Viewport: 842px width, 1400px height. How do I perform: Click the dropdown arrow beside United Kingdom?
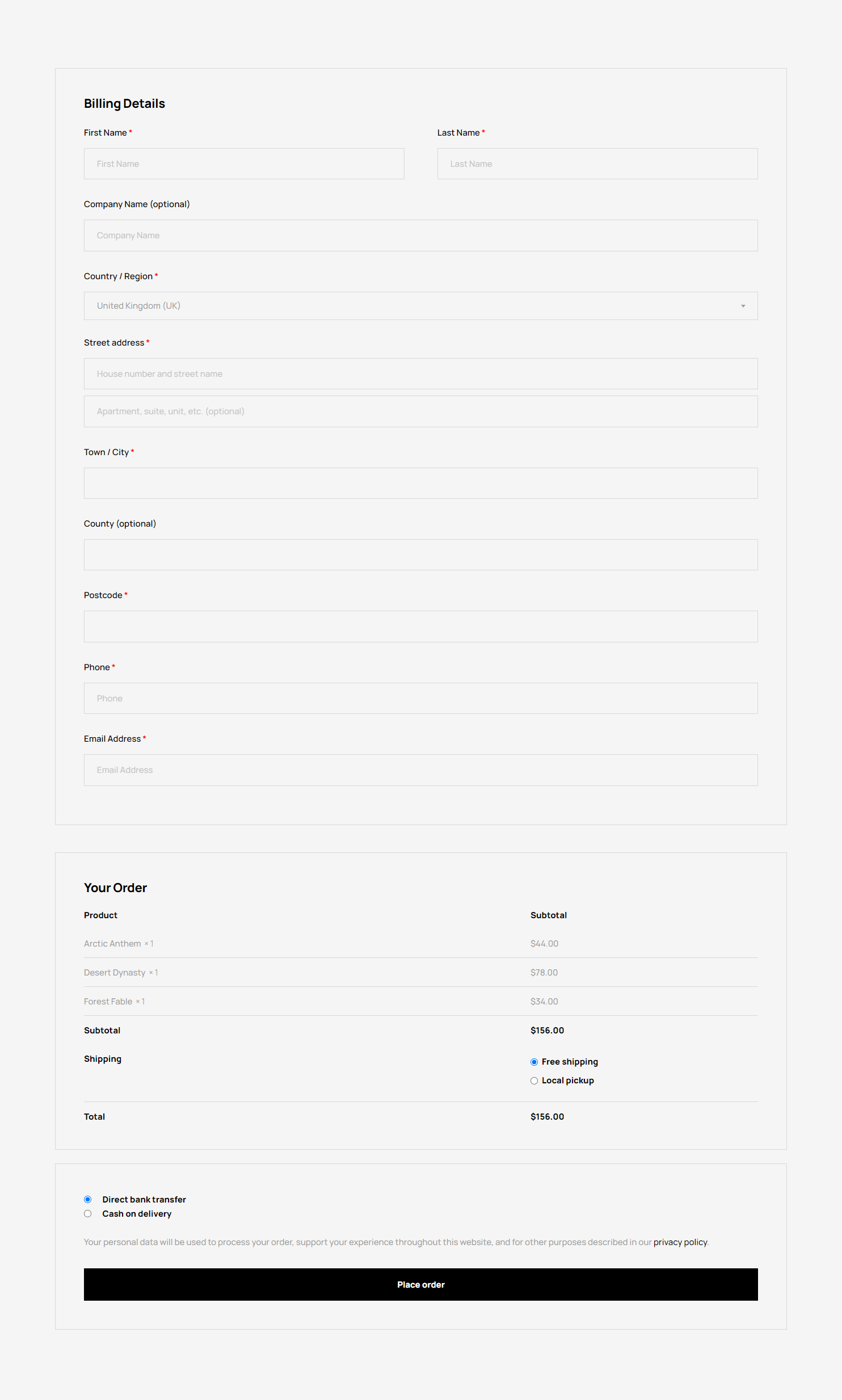[743, 306]
